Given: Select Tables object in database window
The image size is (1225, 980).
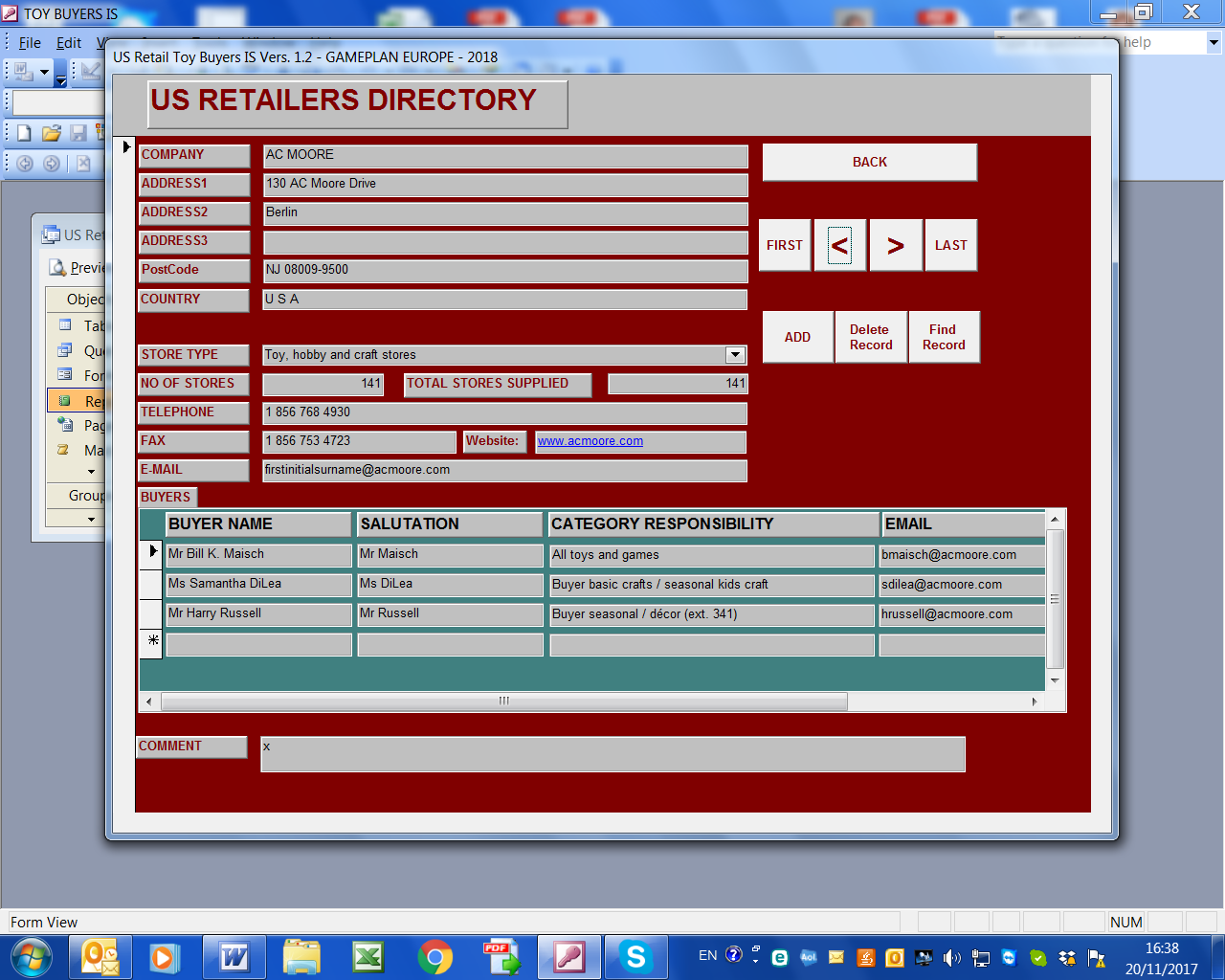Looking at the screenshot, I should (x=80, y=325).
